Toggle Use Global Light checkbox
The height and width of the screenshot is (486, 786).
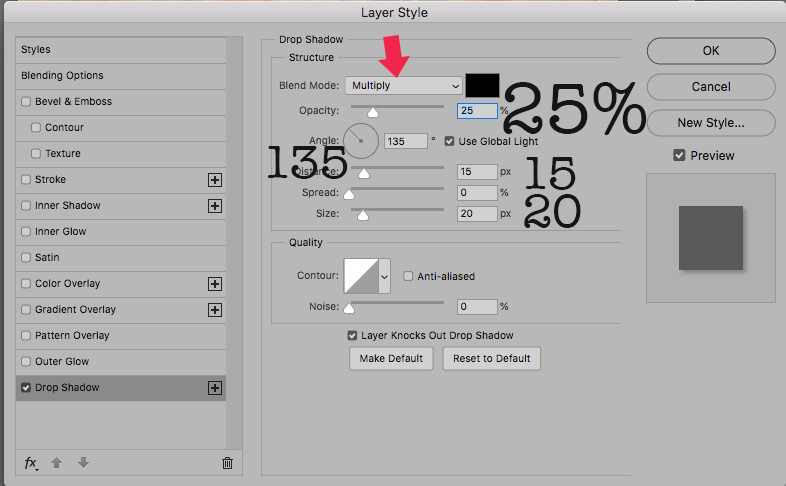click(450, 141)
